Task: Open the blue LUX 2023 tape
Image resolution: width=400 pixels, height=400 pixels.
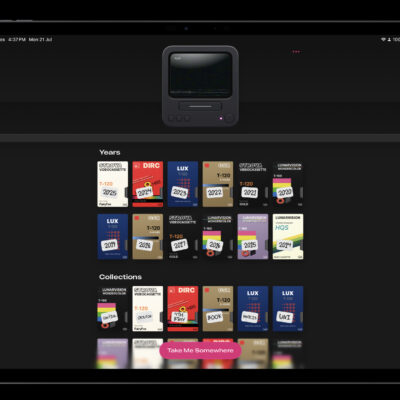Action: [183, 184]
